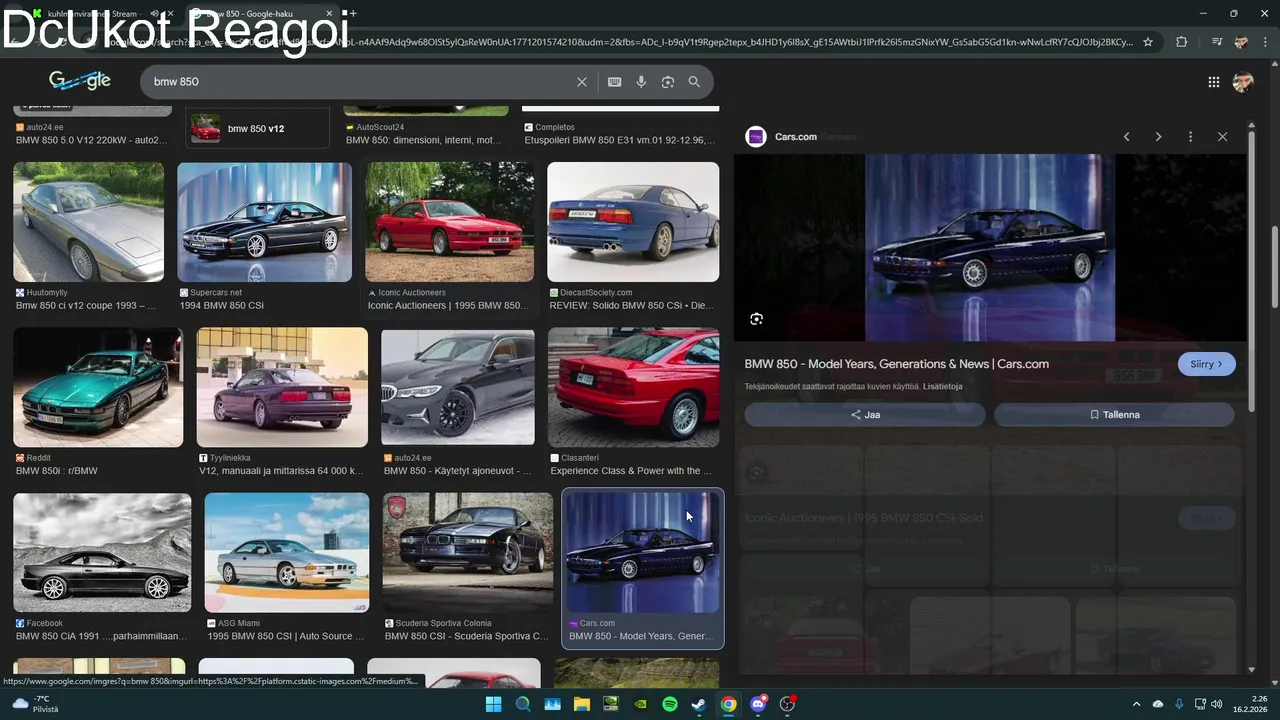Open Huutomylly silver BMW thumbnail
The image size is (1280, 720).
pos(88,222)
